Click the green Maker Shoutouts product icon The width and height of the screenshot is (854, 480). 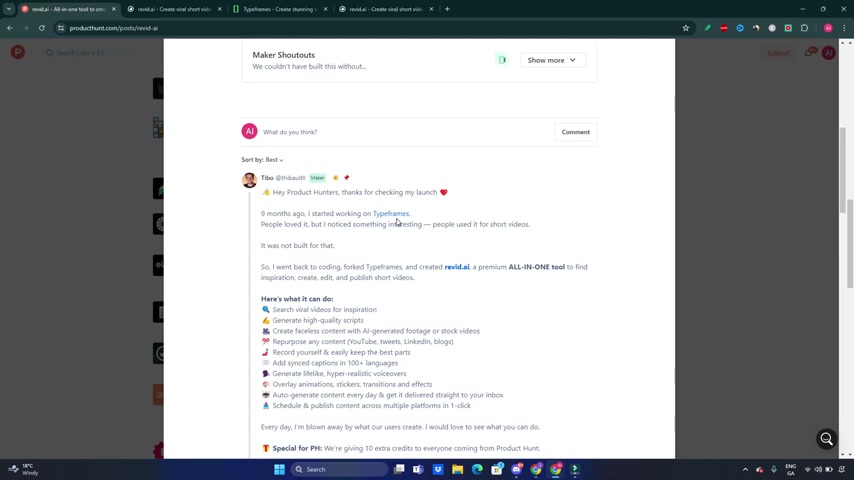click(502, 60)
